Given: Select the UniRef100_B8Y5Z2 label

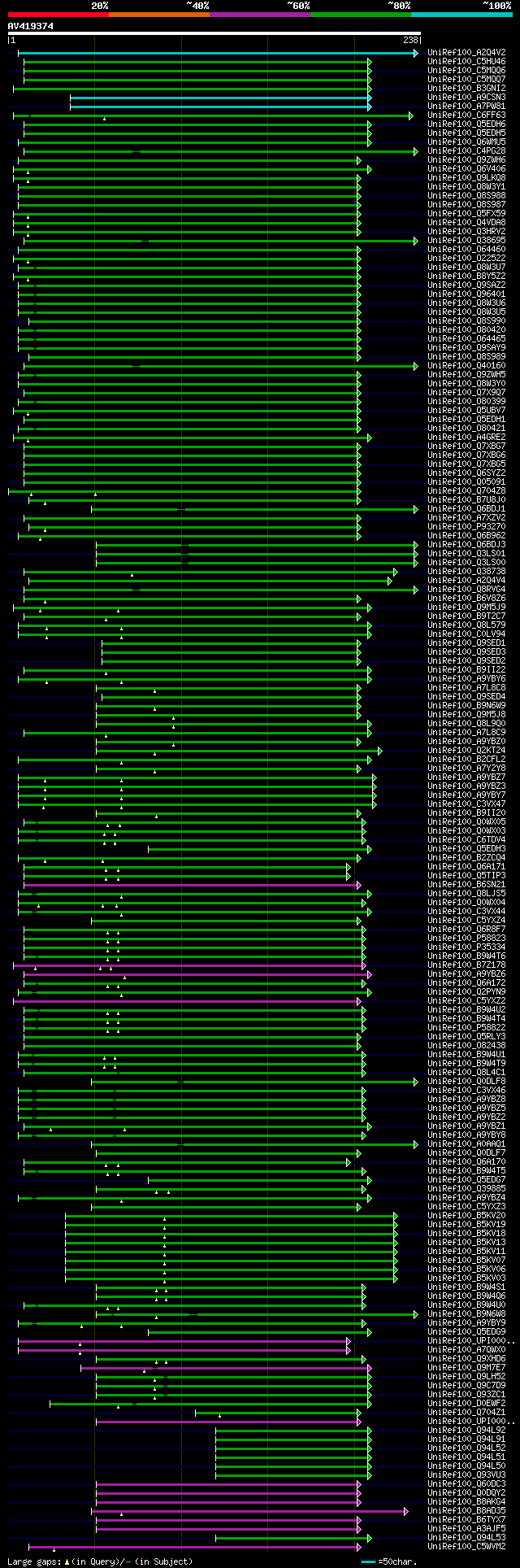Looking at the screenshot, I should click(x=466, y=277).
